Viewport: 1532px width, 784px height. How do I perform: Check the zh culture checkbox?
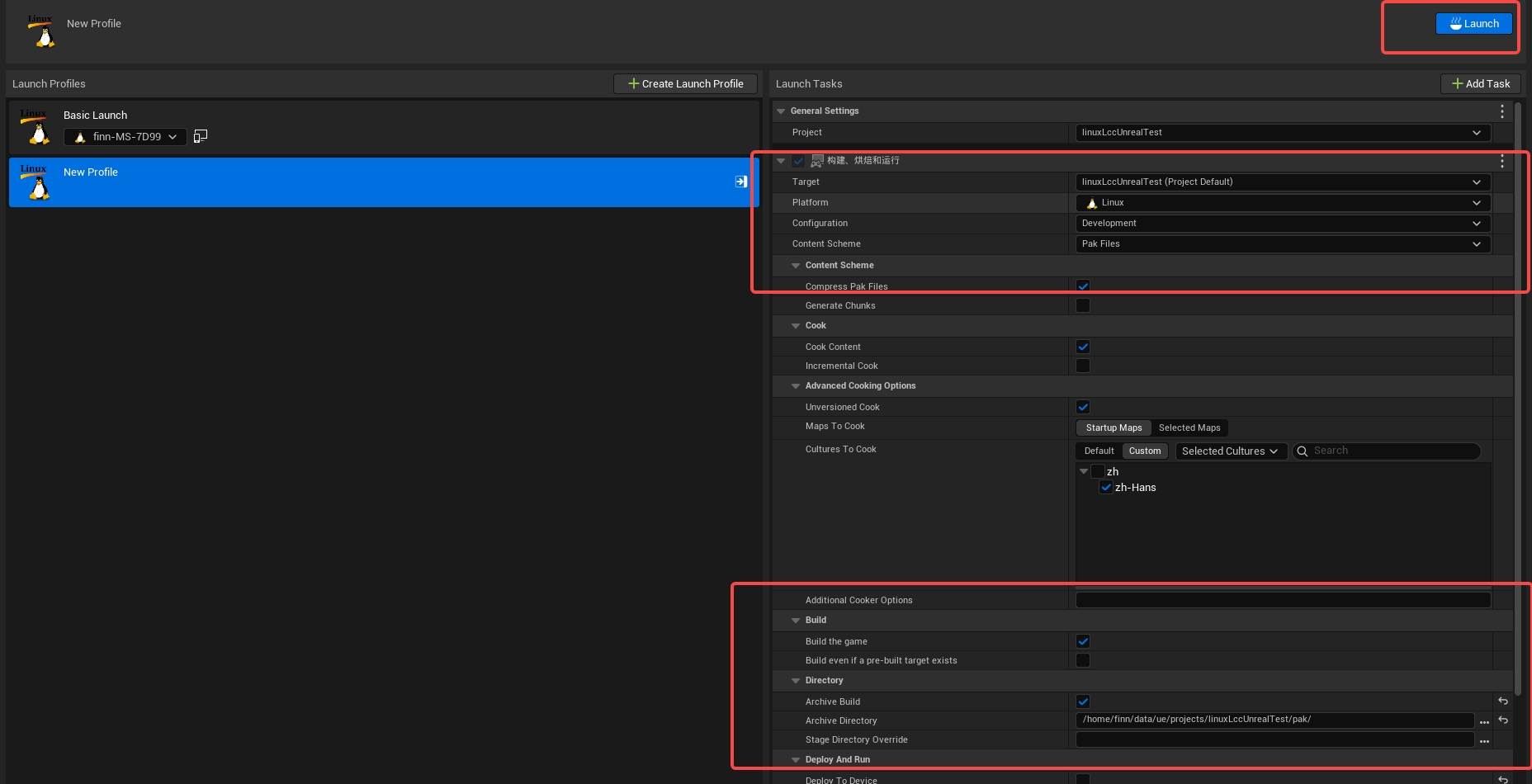click(1098, 471)
